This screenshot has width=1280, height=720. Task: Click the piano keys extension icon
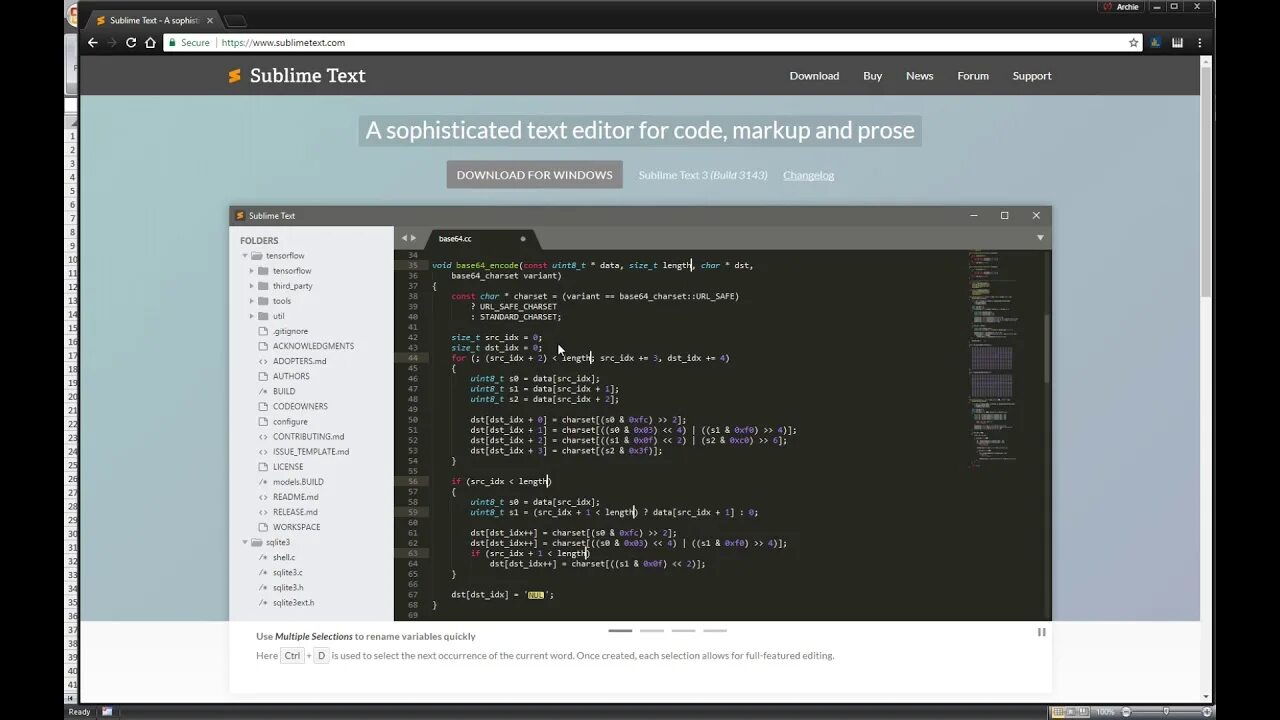coord(1177,43)
